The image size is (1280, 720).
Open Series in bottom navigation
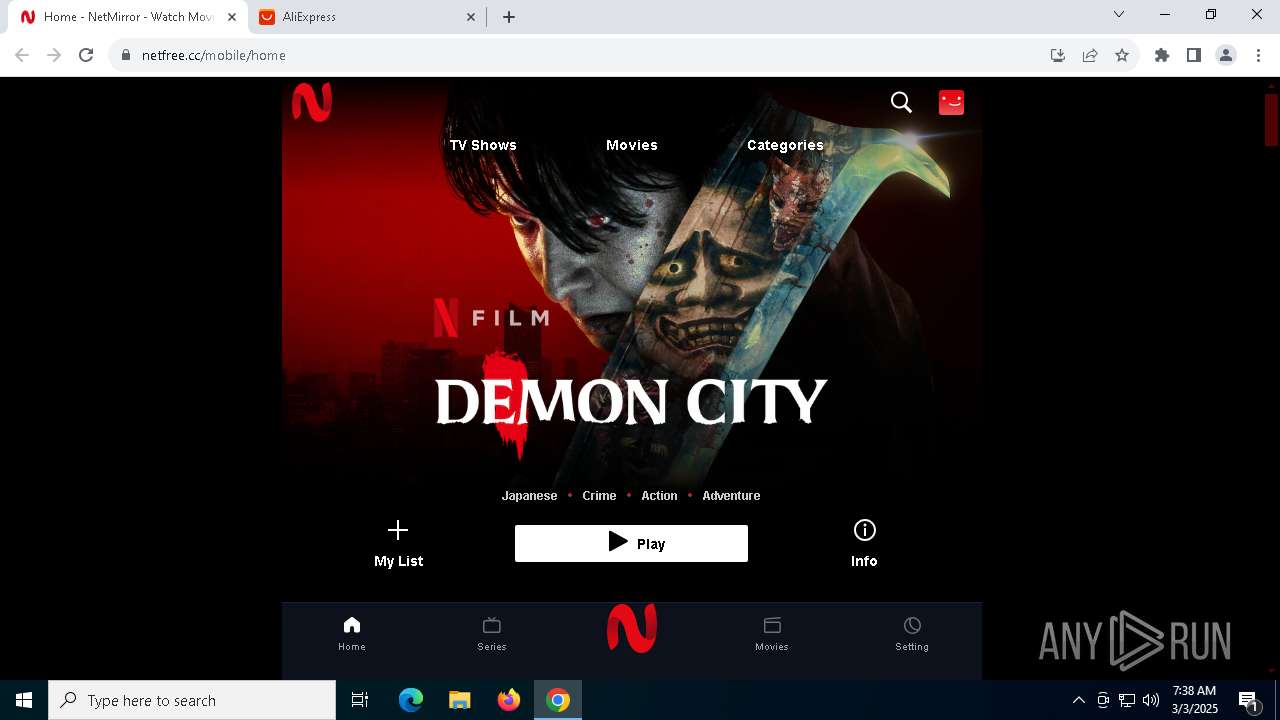click(492, 633)
